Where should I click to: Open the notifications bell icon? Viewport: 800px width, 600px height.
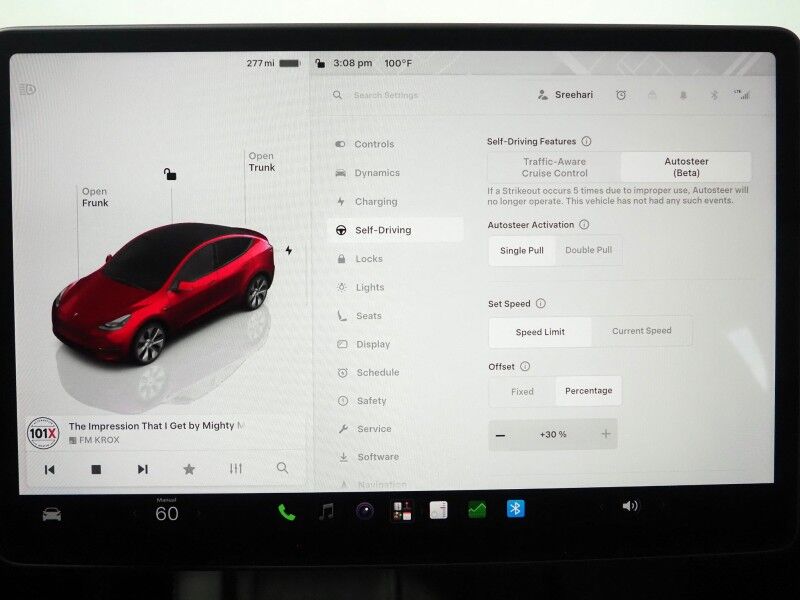click(683, 95)
